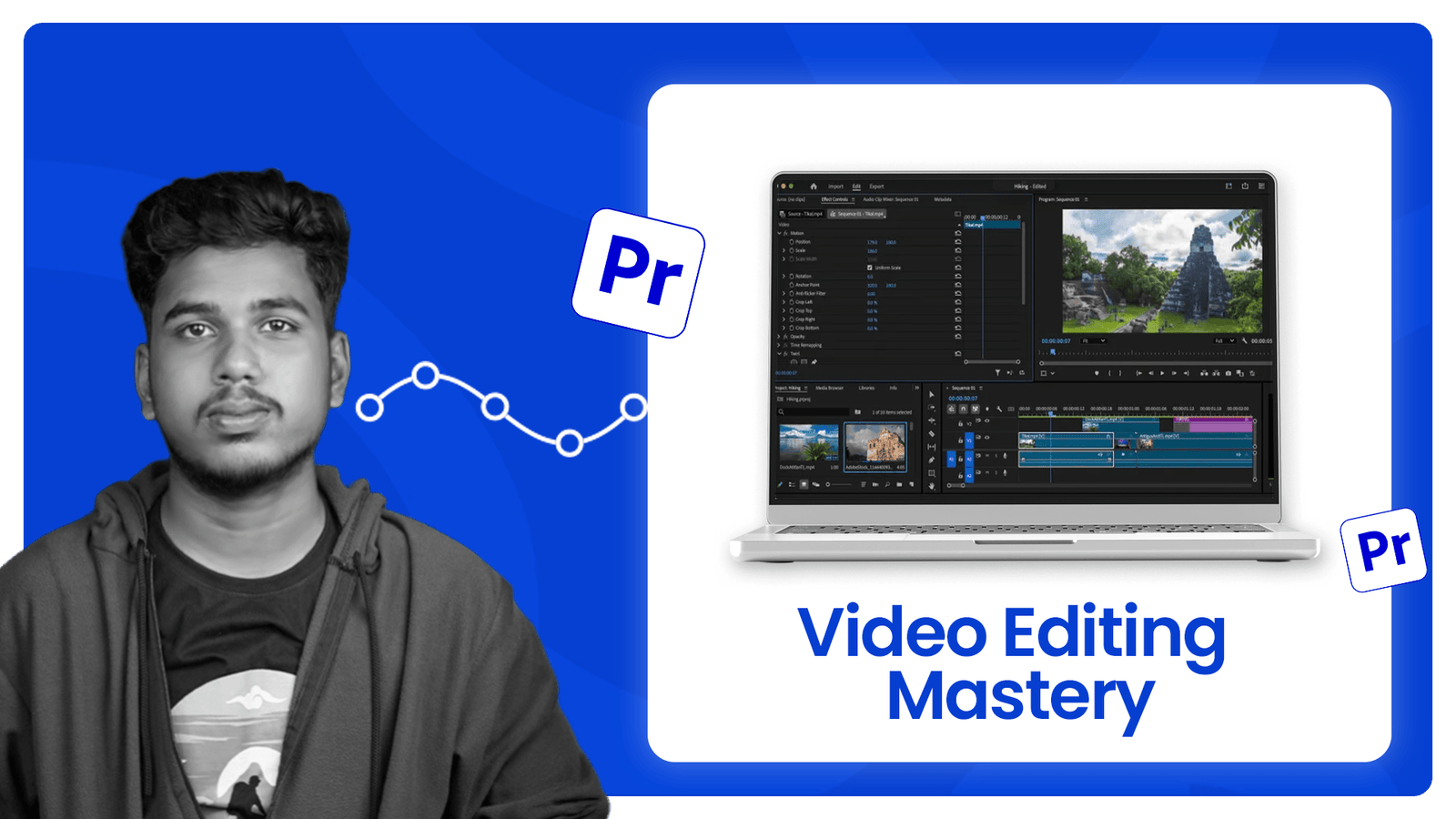Toggle Snap in timeline magnet icon

pos(963,409)
